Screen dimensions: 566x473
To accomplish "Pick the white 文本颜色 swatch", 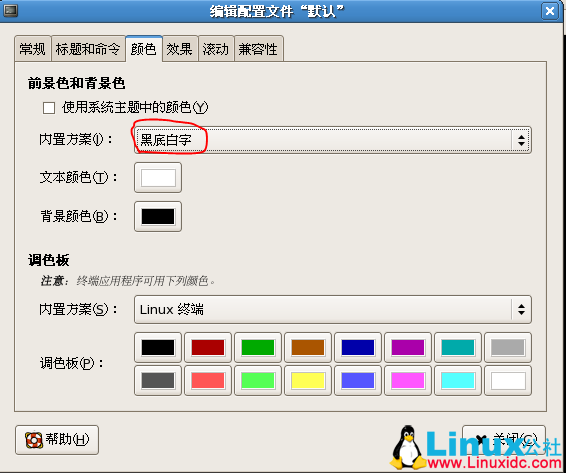I will pyautogui.click(x=158, y=178).
